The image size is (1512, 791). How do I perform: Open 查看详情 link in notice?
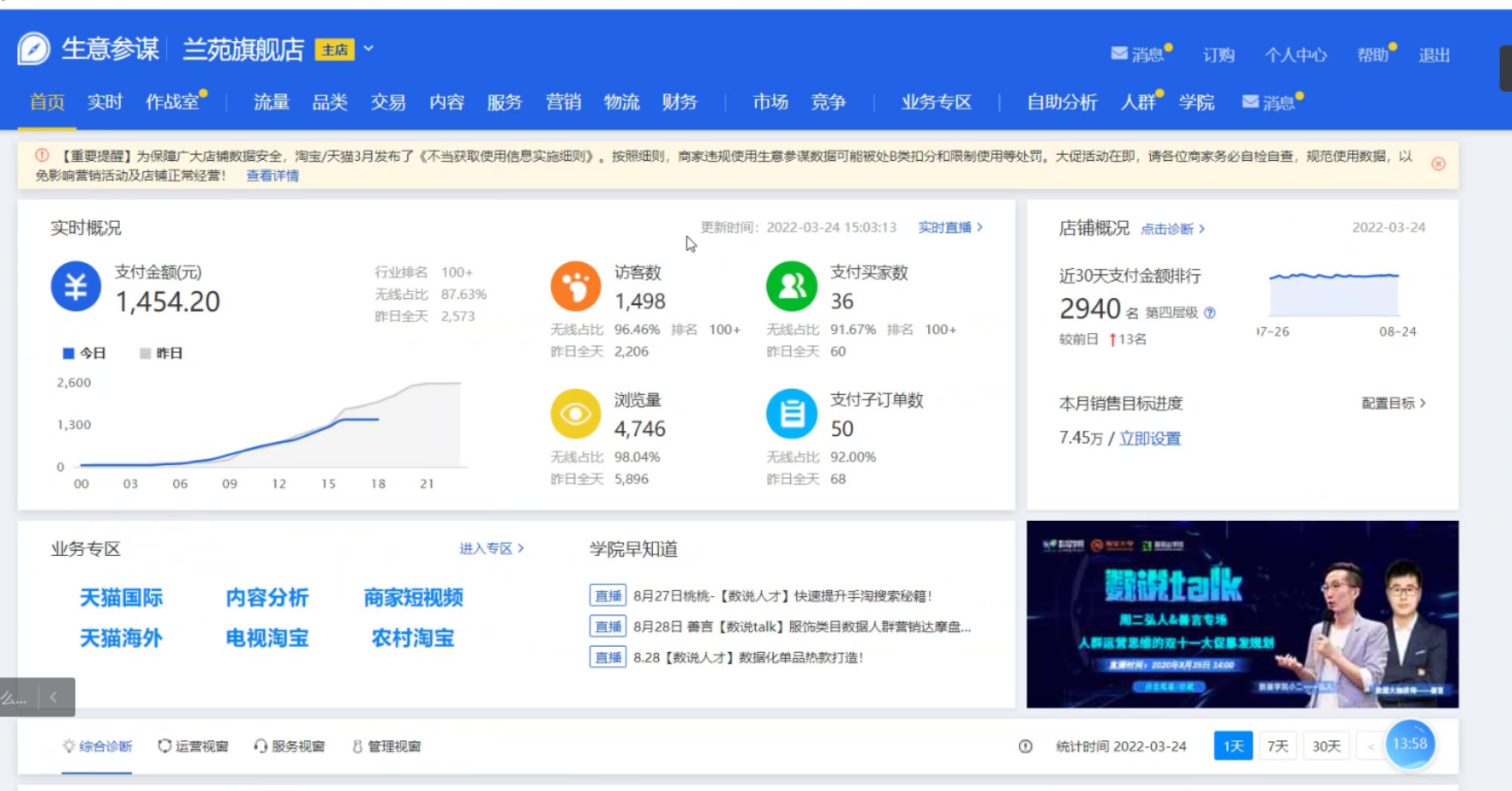(273, 176)
